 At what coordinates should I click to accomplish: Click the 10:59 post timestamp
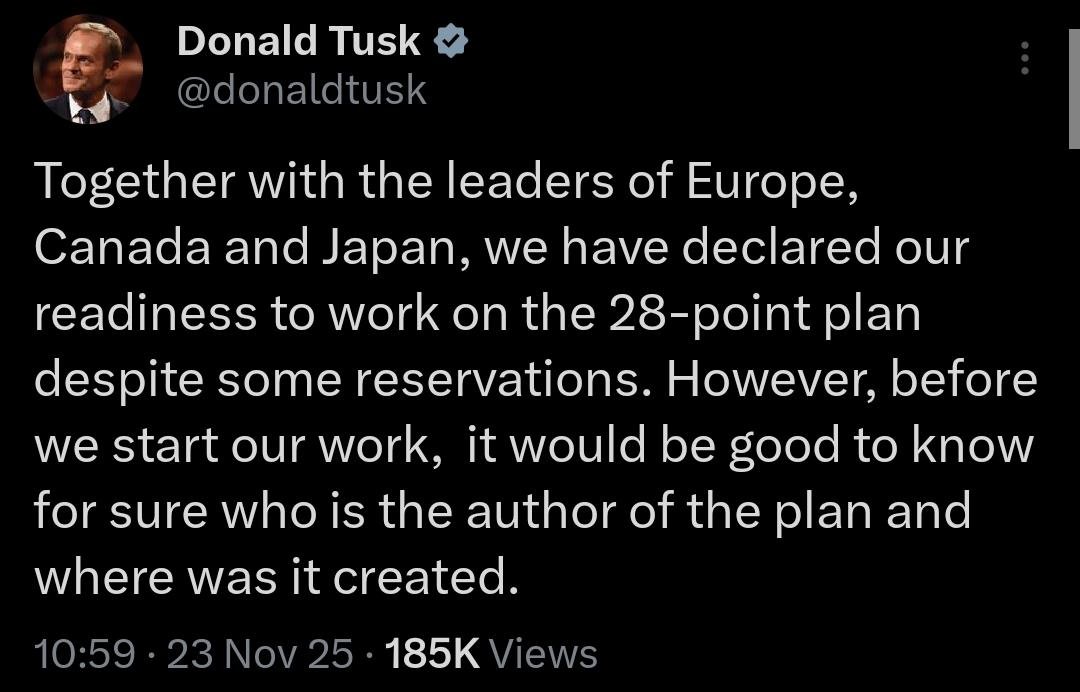tap(84, 654)
